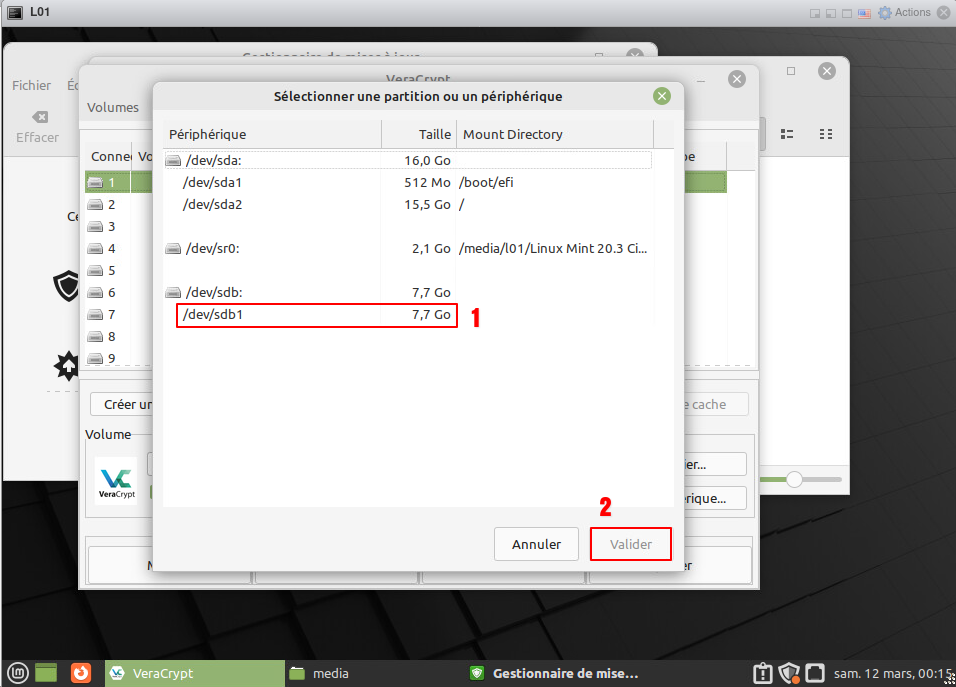Click the /dev/sr0 optical drive icon

click(x=173, y=249)
